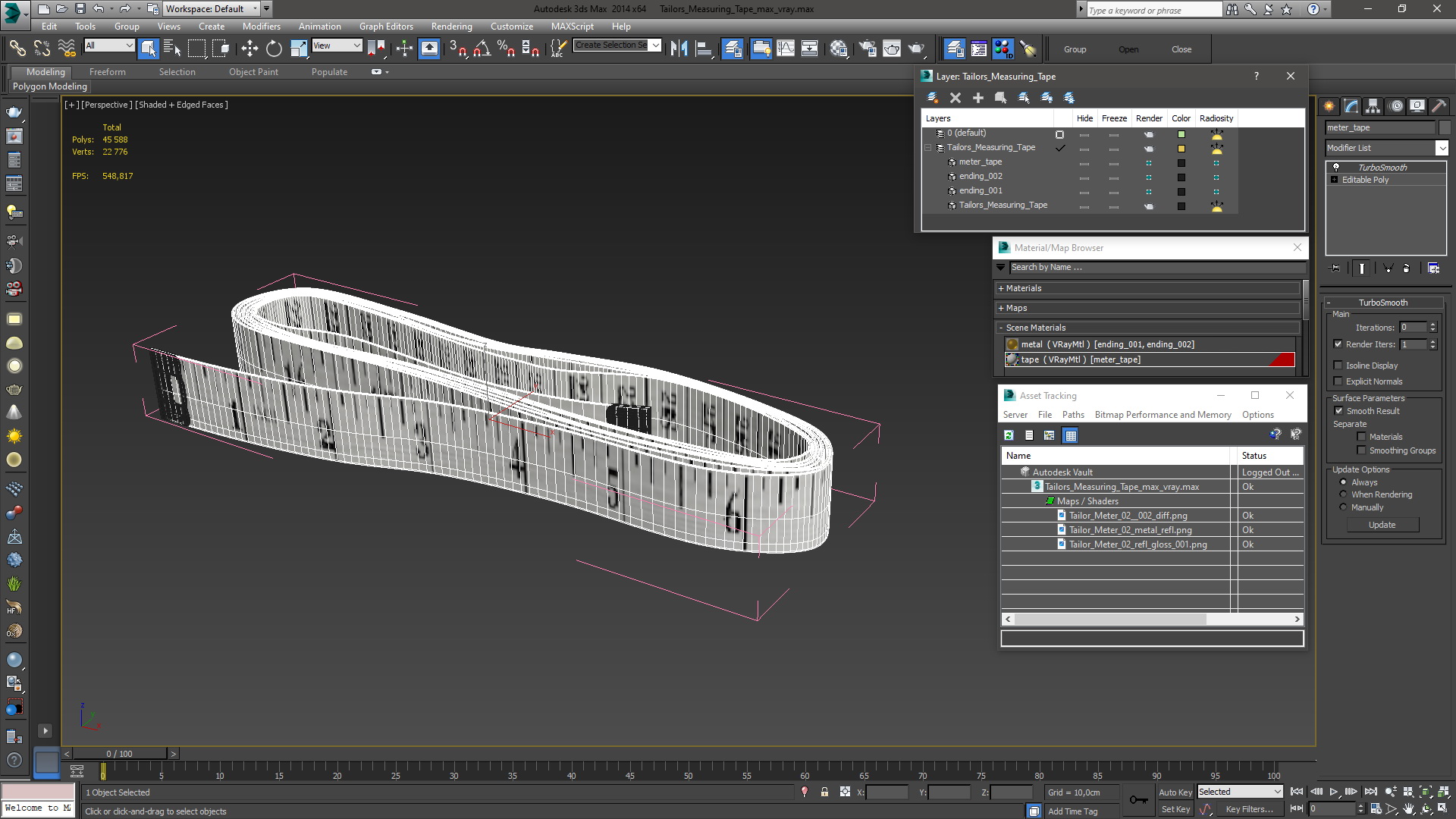Image resolution: width=1456 pixels, height=819 pixels.
Task: Select Manually update option
Action: [1343, 507]
